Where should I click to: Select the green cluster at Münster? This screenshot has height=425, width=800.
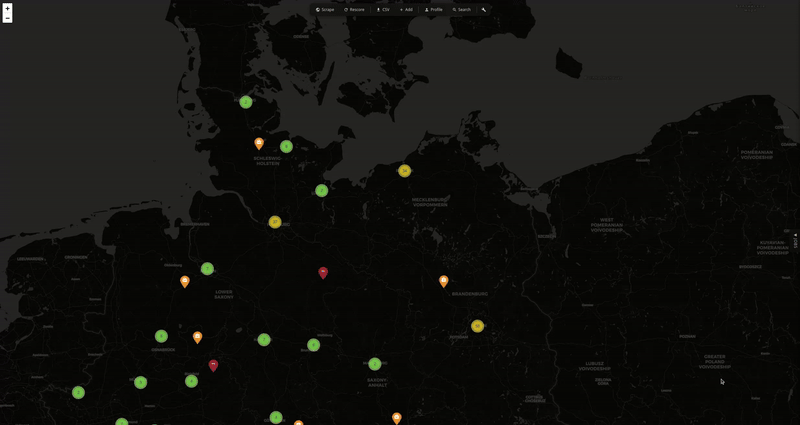tap(140, 382)
